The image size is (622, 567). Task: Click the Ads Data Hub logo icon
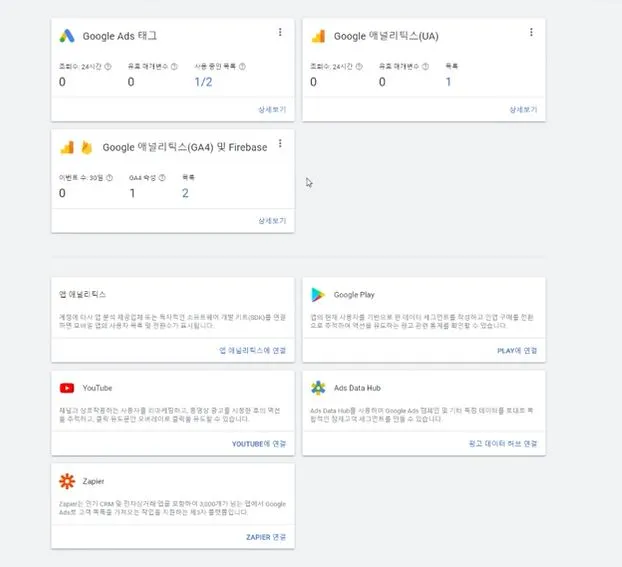click(318, 388)
